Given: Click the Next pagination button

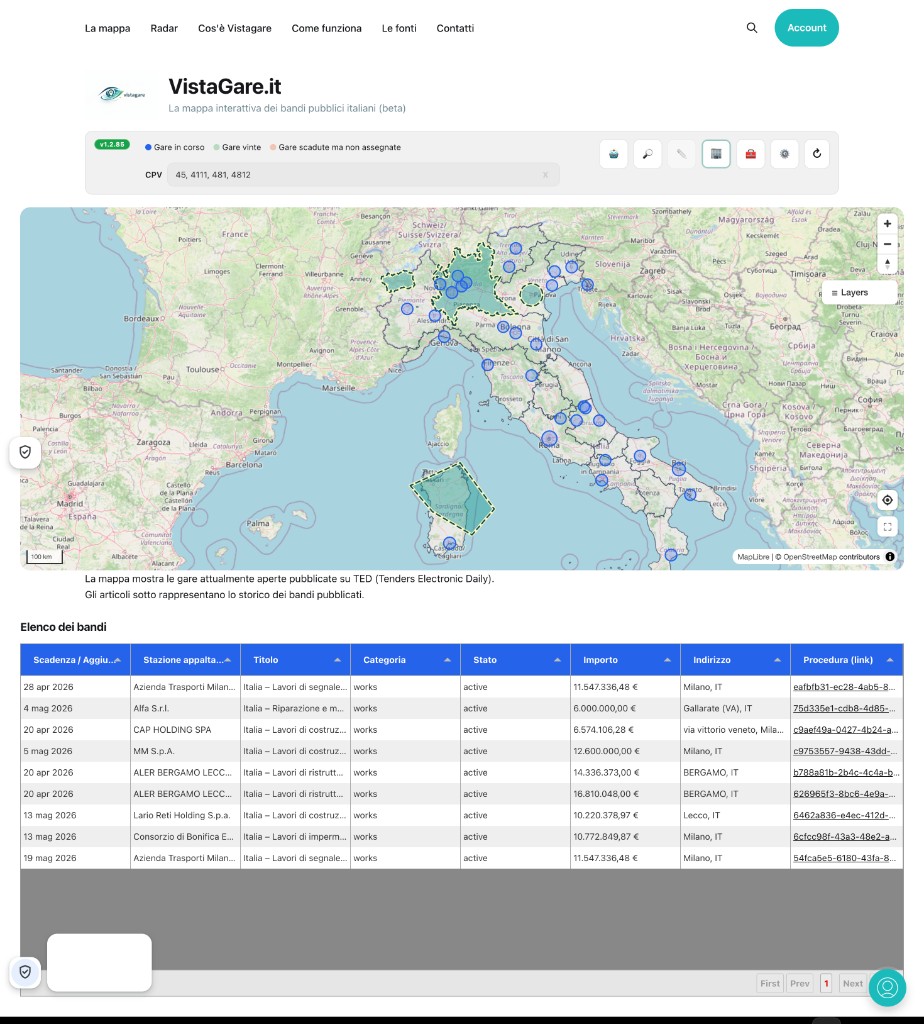Looking at the screenshot, I should point(853,984).
